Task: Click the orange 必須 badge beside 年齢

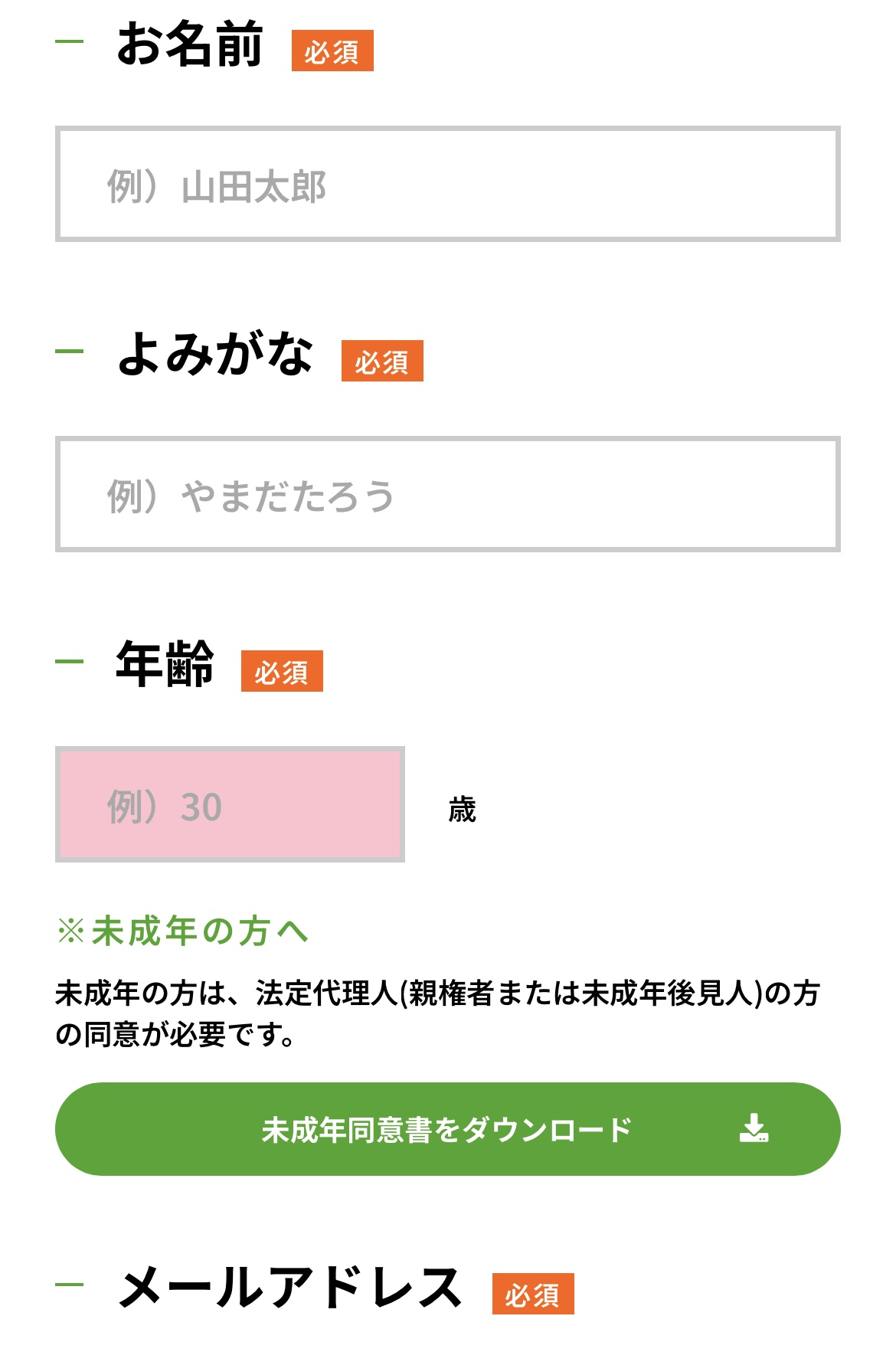Action: tap(282, 672)
